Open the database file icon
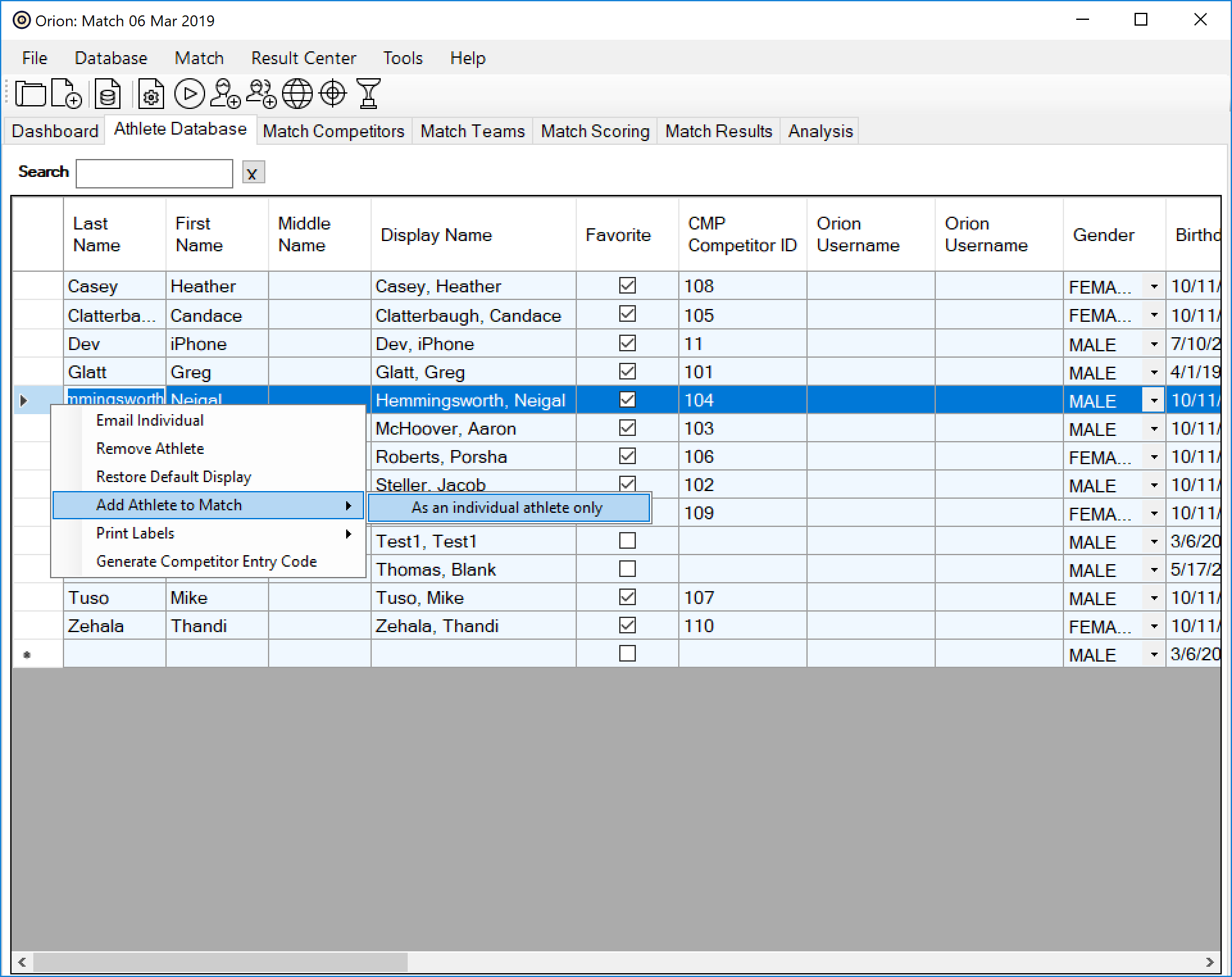Viewport: 1232px width, 977px height. 108,94
